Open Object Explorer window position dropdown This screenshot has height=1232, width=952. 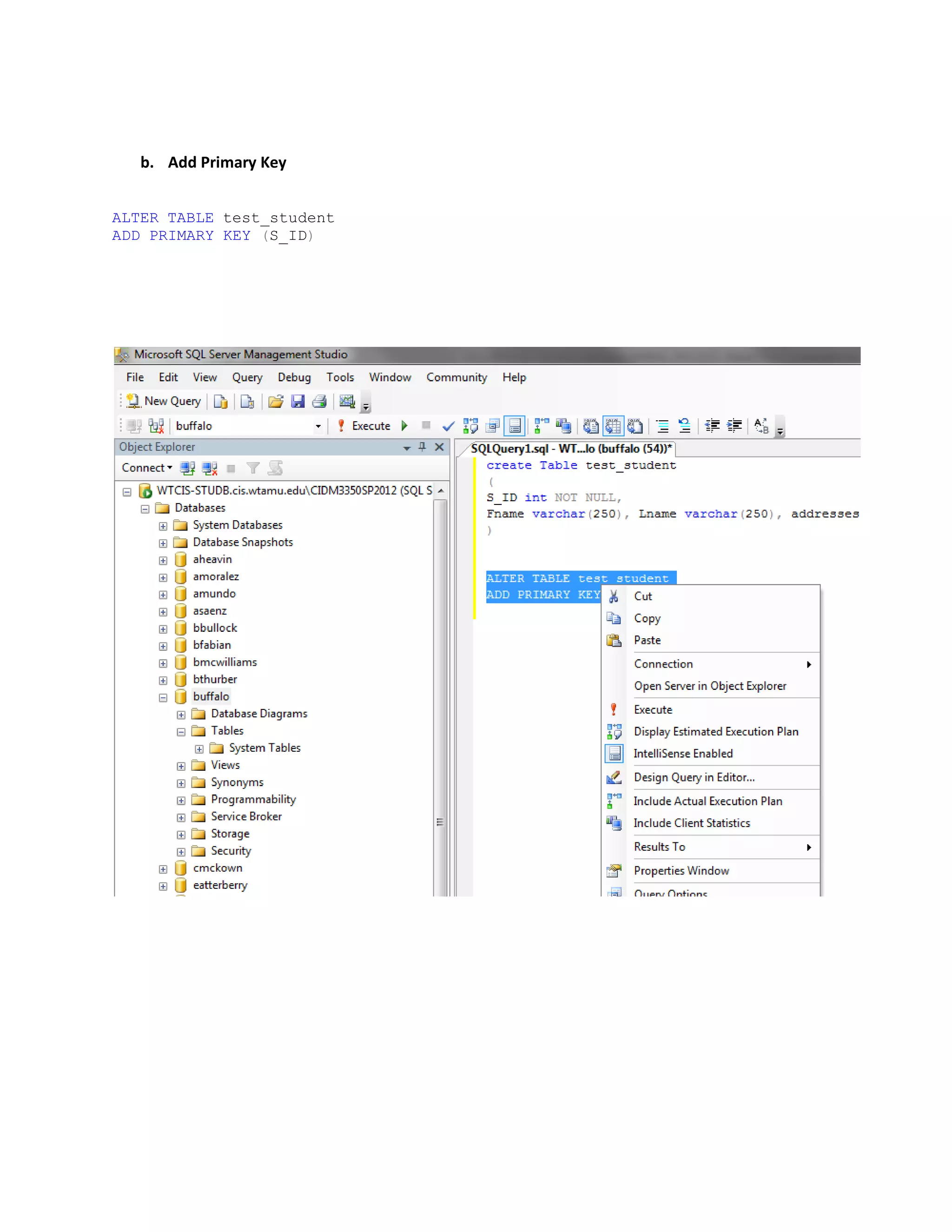407,448
